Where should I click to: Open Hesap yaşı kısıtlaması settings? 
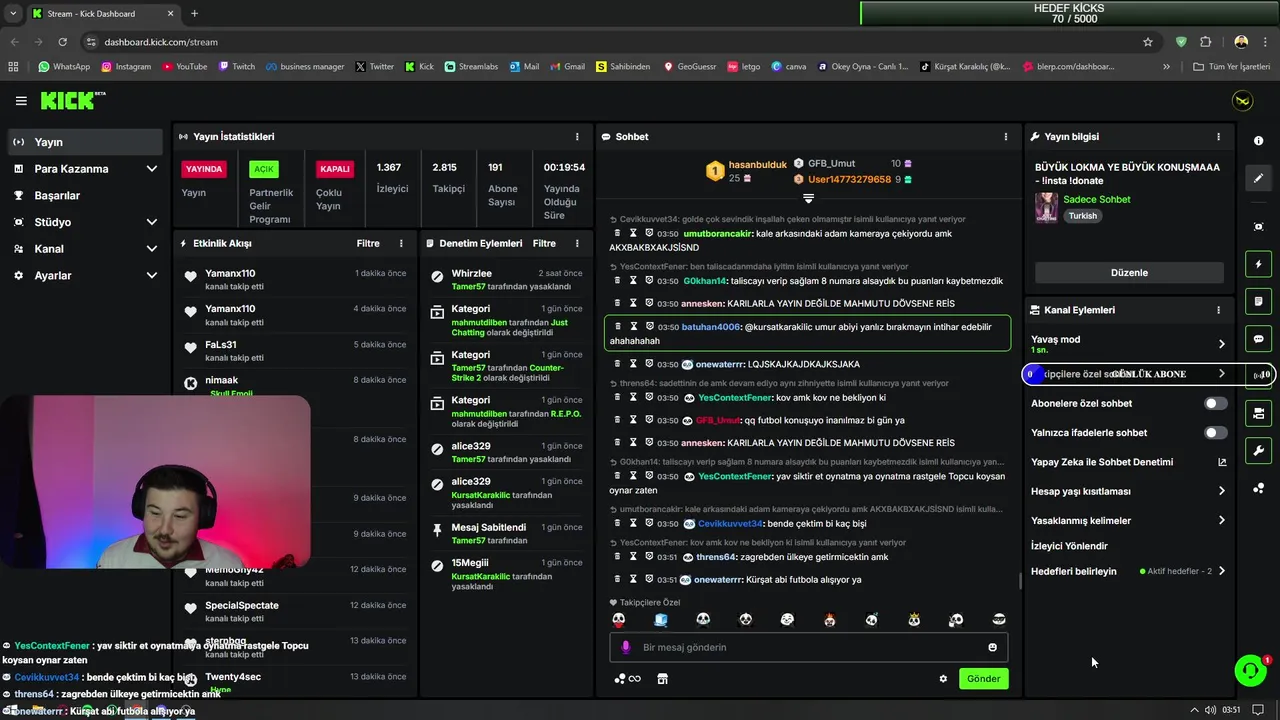(x=1128, y=491)
